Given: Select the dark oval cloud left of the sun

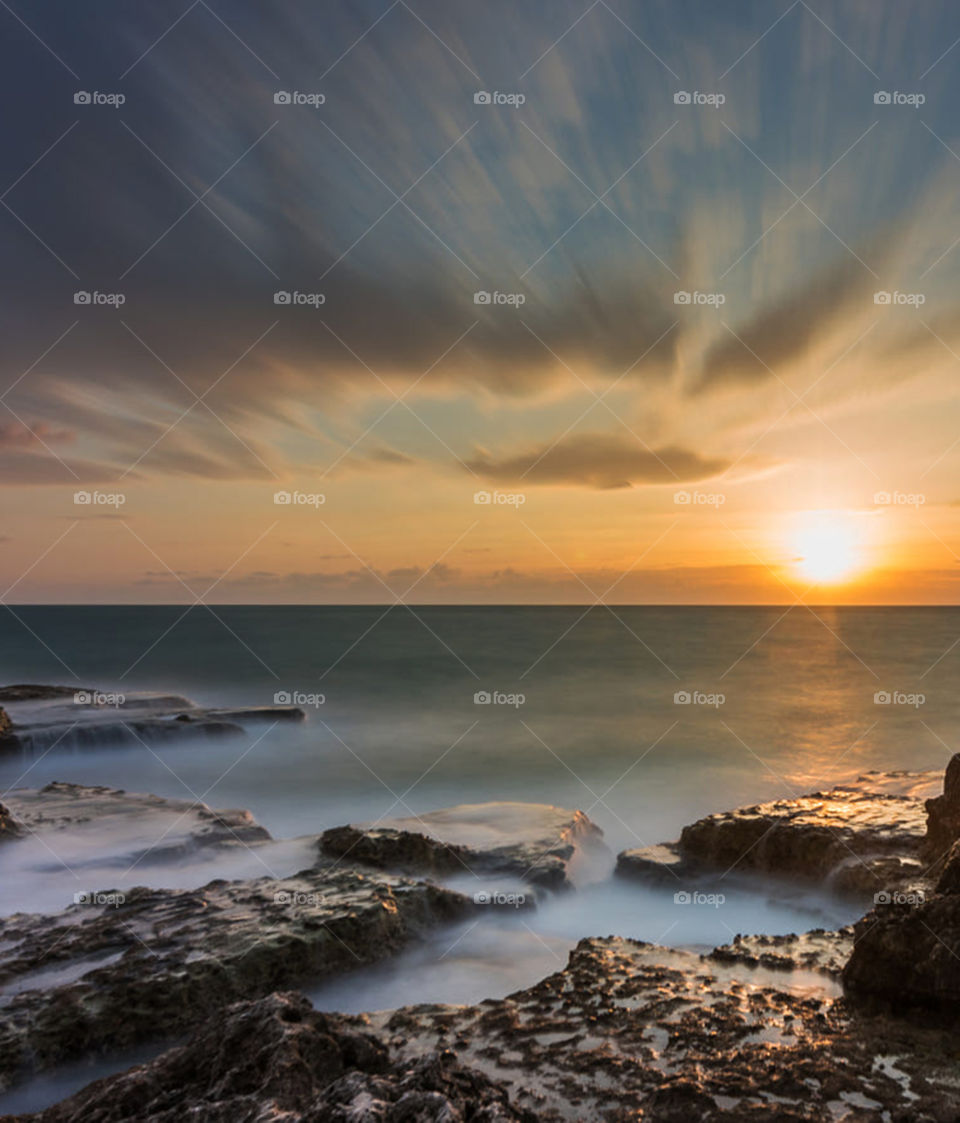Looking at the screenshot, I should pyautogui.click(x=596, y=463).
